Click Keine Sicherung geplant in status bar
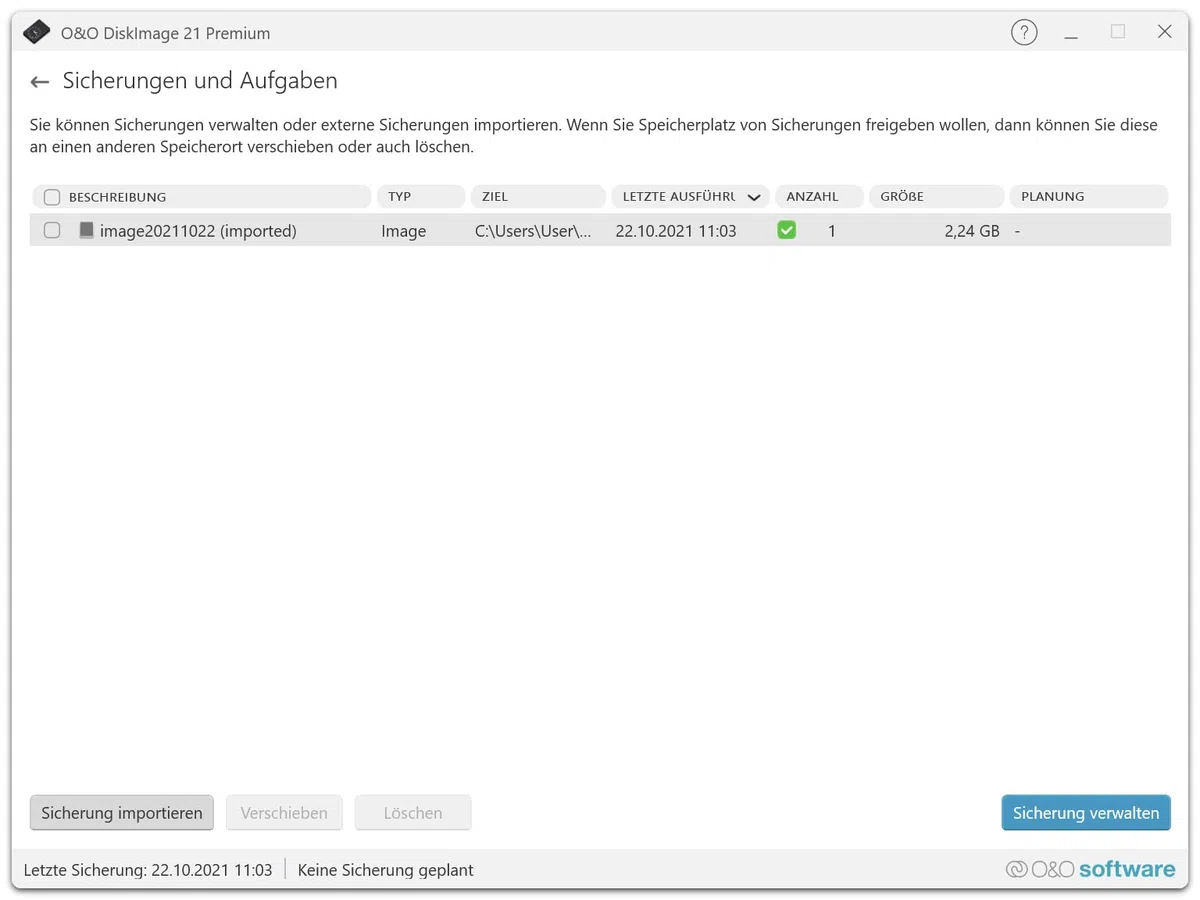The image size is (1200, 900). pyautogui.click(x=386, y=870)
